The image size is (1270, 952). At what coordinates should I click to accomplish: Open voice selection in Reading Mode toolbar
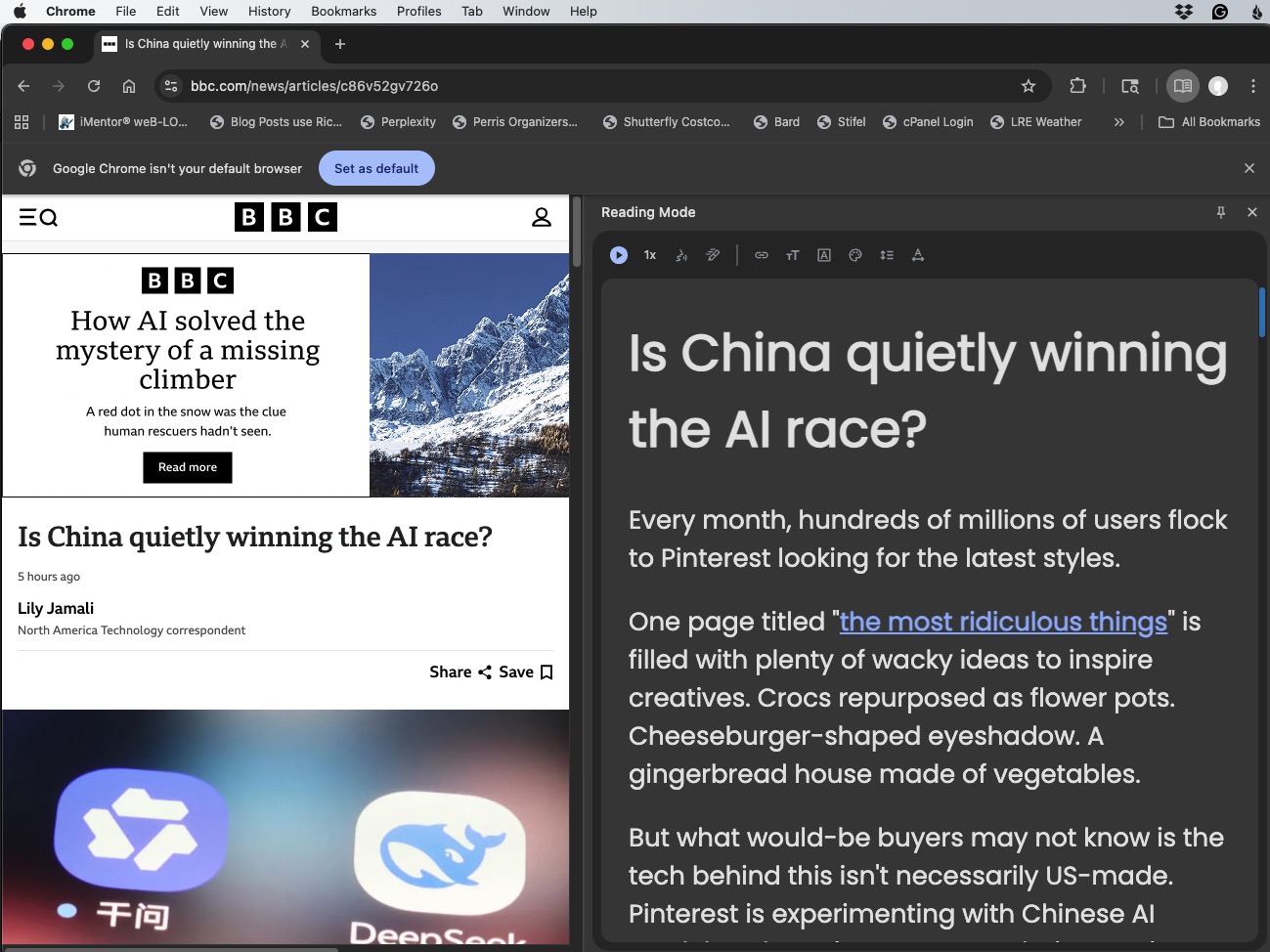coord(681,255)
